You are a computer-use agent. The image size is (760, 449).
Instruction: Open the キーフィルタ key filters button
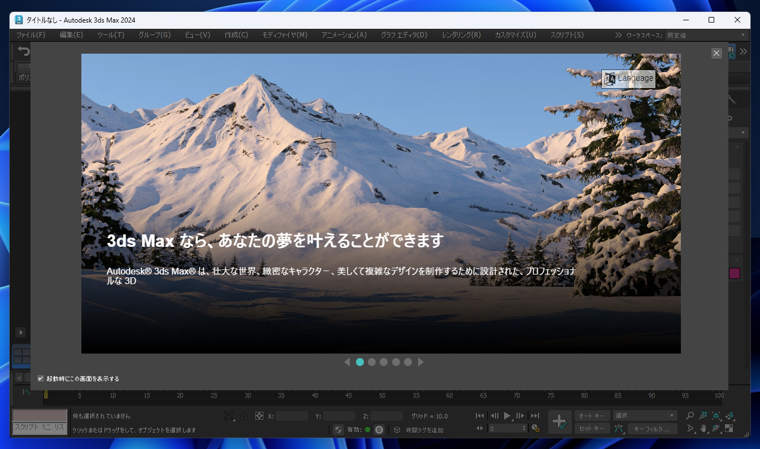point(652,429)
